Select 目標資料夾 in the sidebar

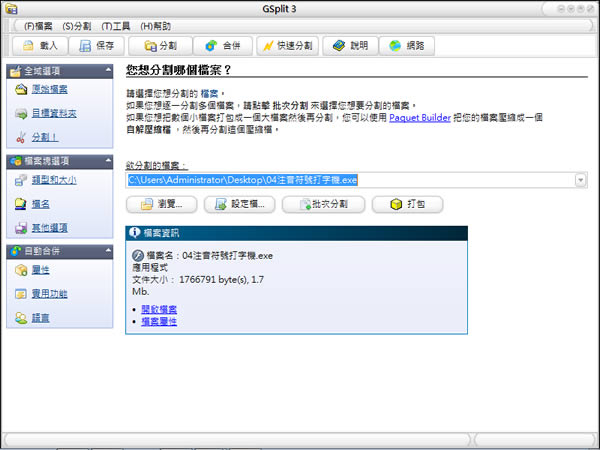(x=54, y=113)
